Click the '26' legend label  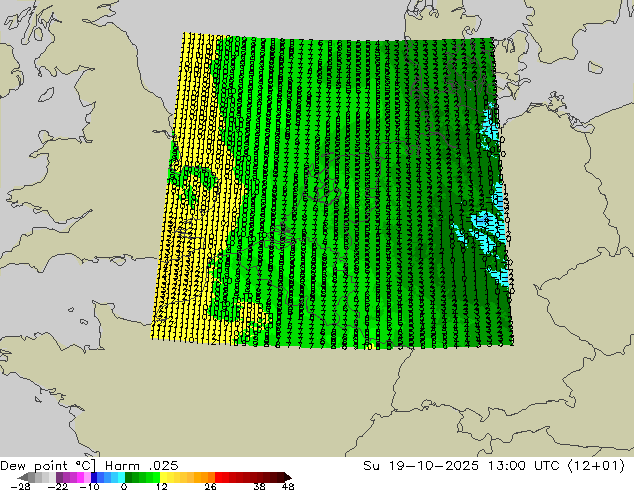point(210,486)
